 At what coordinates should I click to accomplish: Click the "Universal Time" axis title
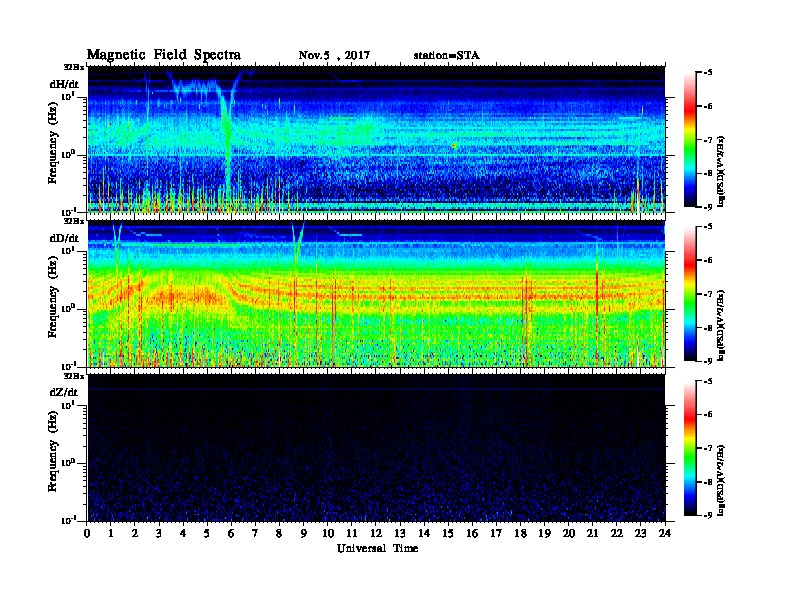pyautogui.click(x=377, y=548)
